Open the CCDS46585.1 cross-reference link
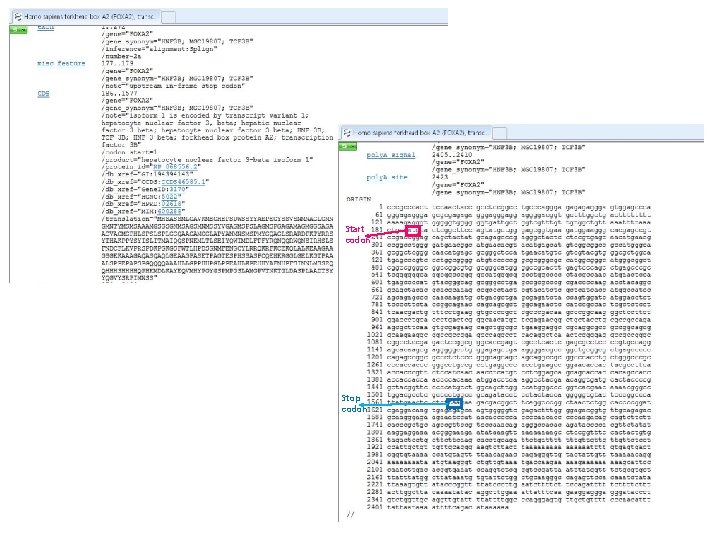Screen dimensions: 720x540 pos(184,182)
